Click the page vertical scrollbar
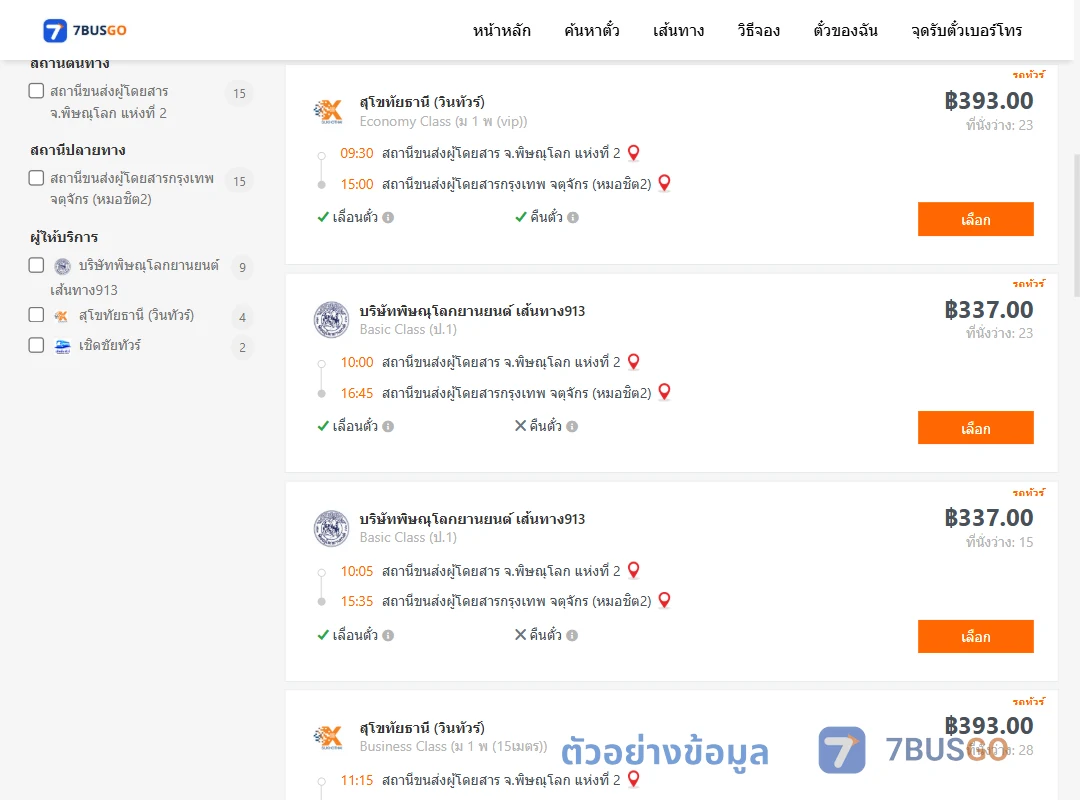Image resolution: width=1080 pixels, height=800 pixels. point(1077,225)
